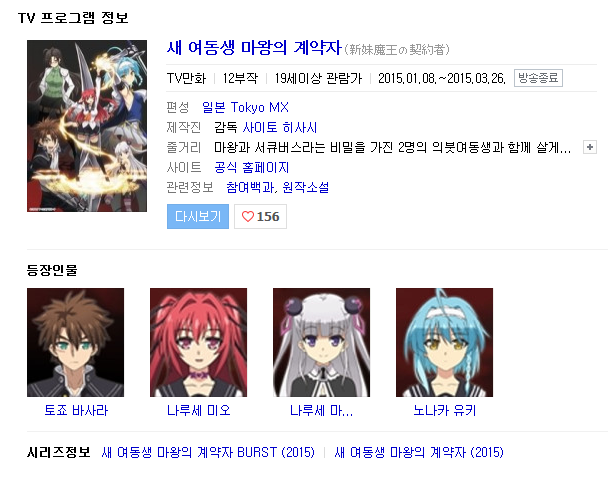Open director 사이토 히사시 link
The image size is (608, 492).
click(x=280, y=127)
